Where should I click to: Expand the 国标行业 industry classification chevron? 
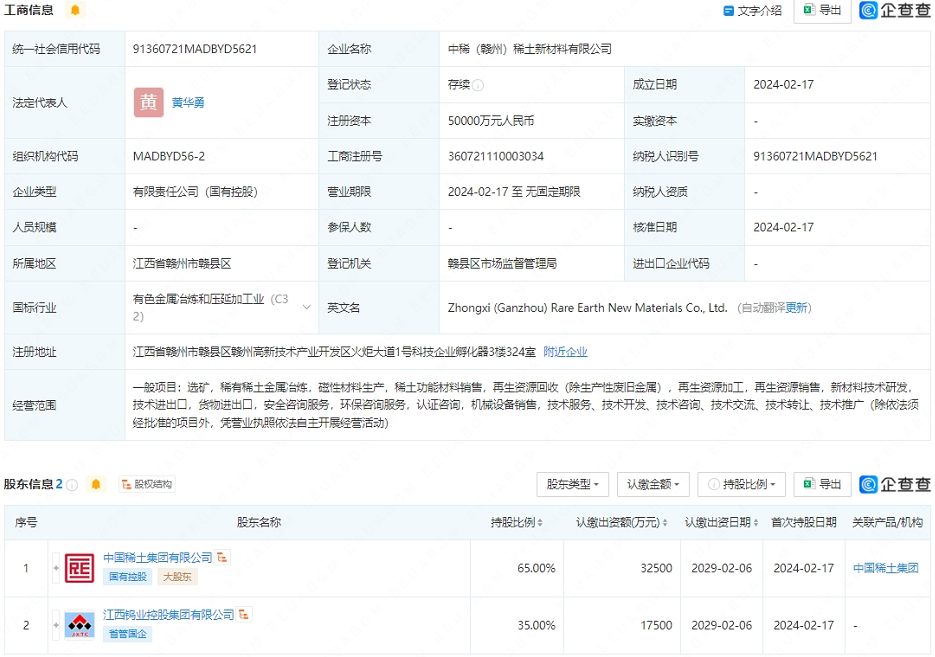(x=306, y=308)
